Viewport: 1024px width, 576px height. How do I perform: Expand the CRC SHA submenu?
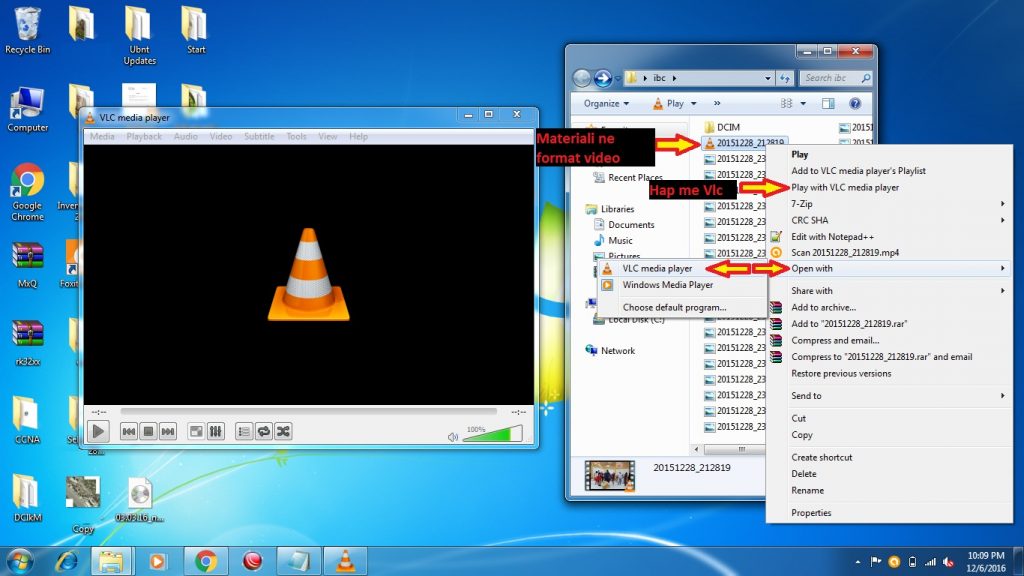click(x=889, y=220)
